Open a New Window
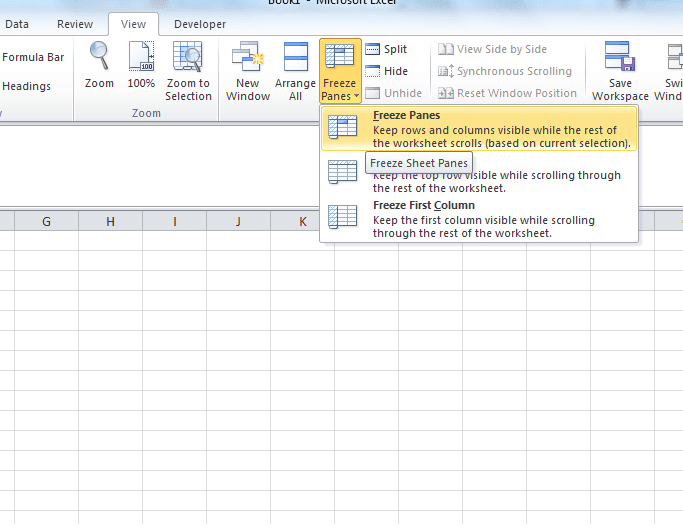This screenshot has width=683, height=526. point(248,71)
